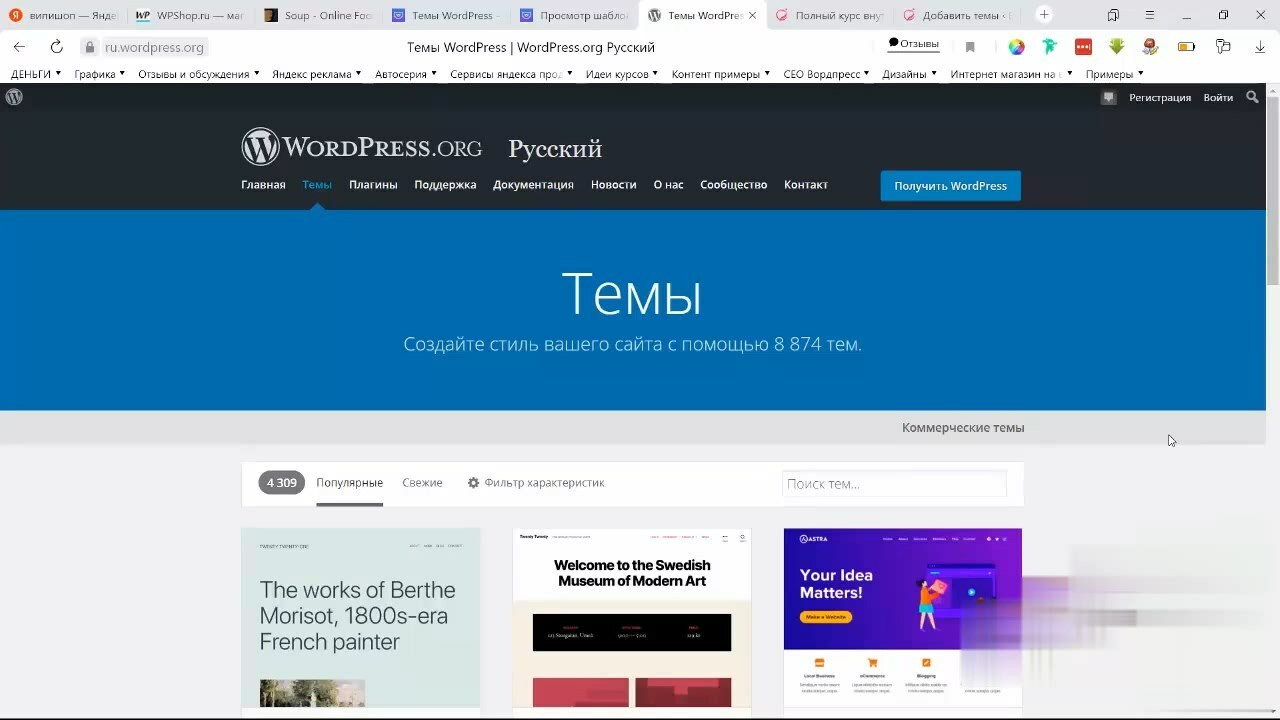Expand the Идеи курсов bookmarks folder

tap(622, 74)
